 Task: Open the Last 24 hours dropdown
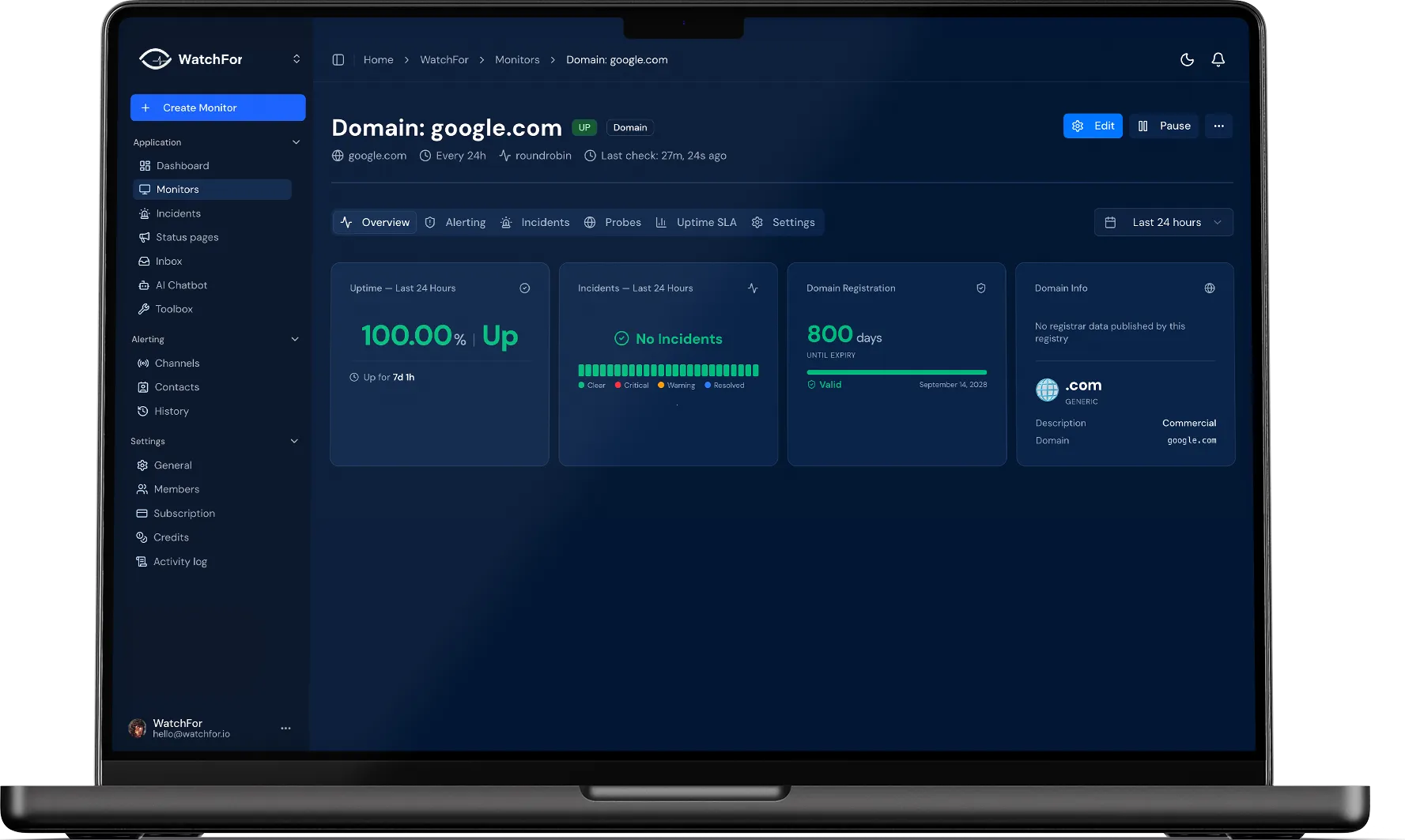[x=1163, y=223]
